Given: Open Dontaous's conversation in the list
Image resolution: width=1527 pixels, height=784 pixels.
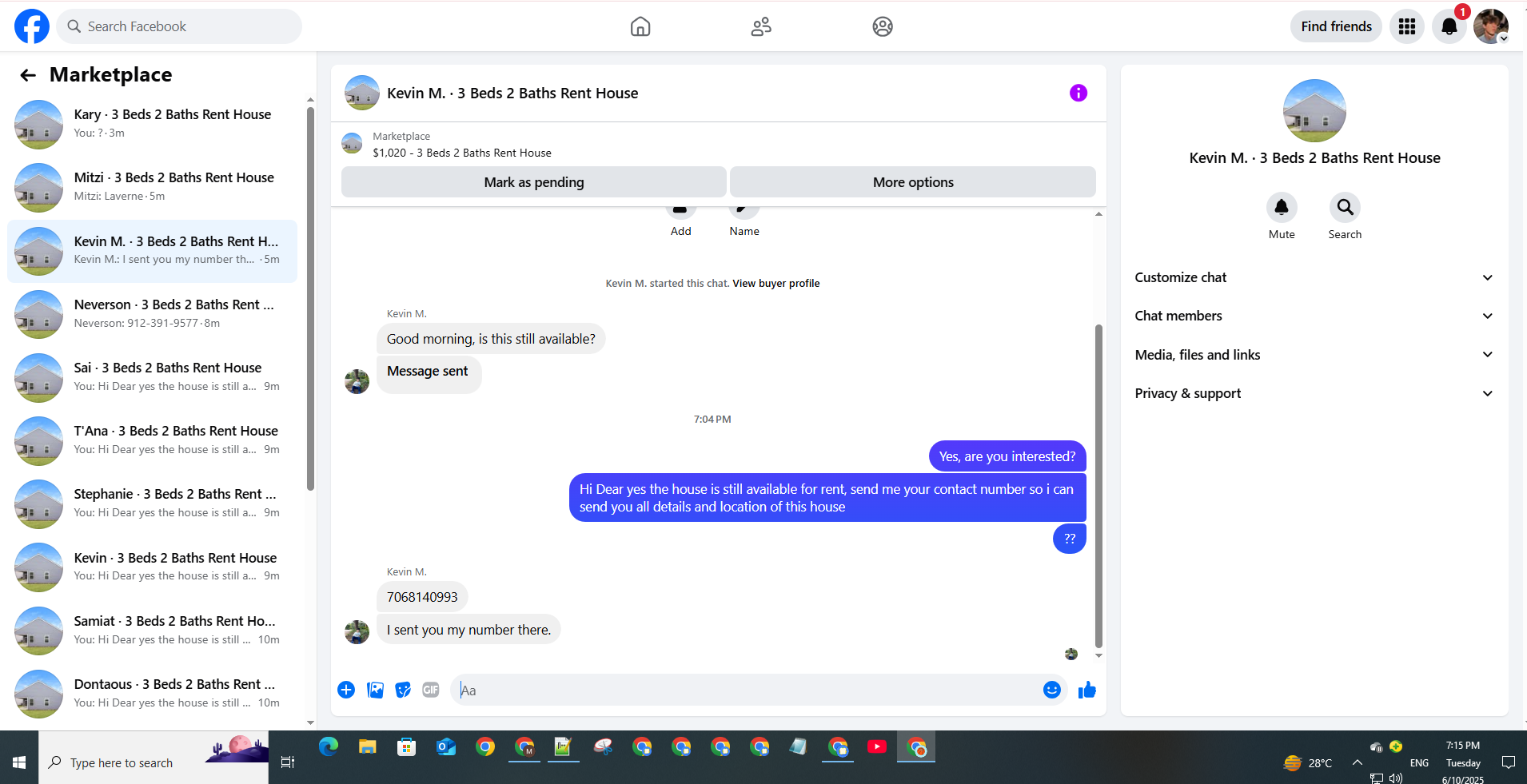Looking at the screenshot, I should click(152, 694).
